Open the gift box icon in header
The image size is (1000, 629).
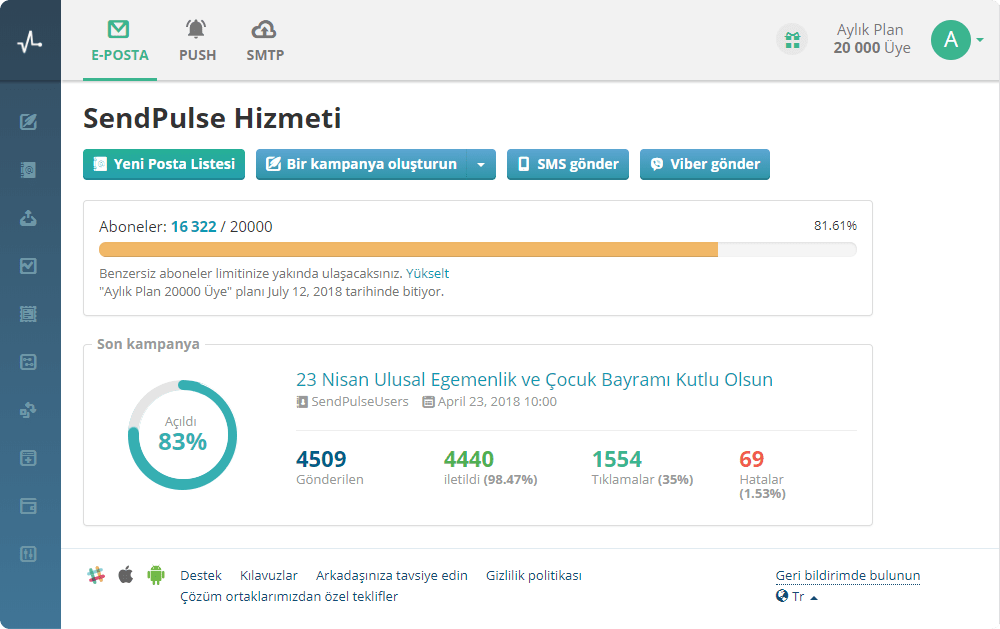tap(792, 40)
